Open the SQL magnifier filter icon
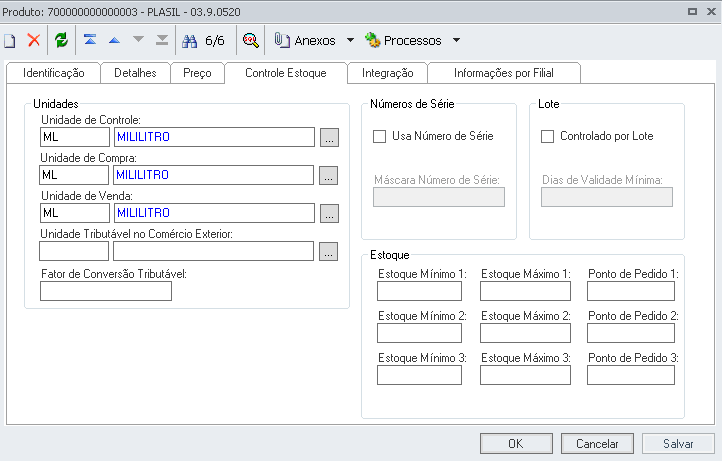The width and height of the screenshot is (722, 461). pos(250,41)
